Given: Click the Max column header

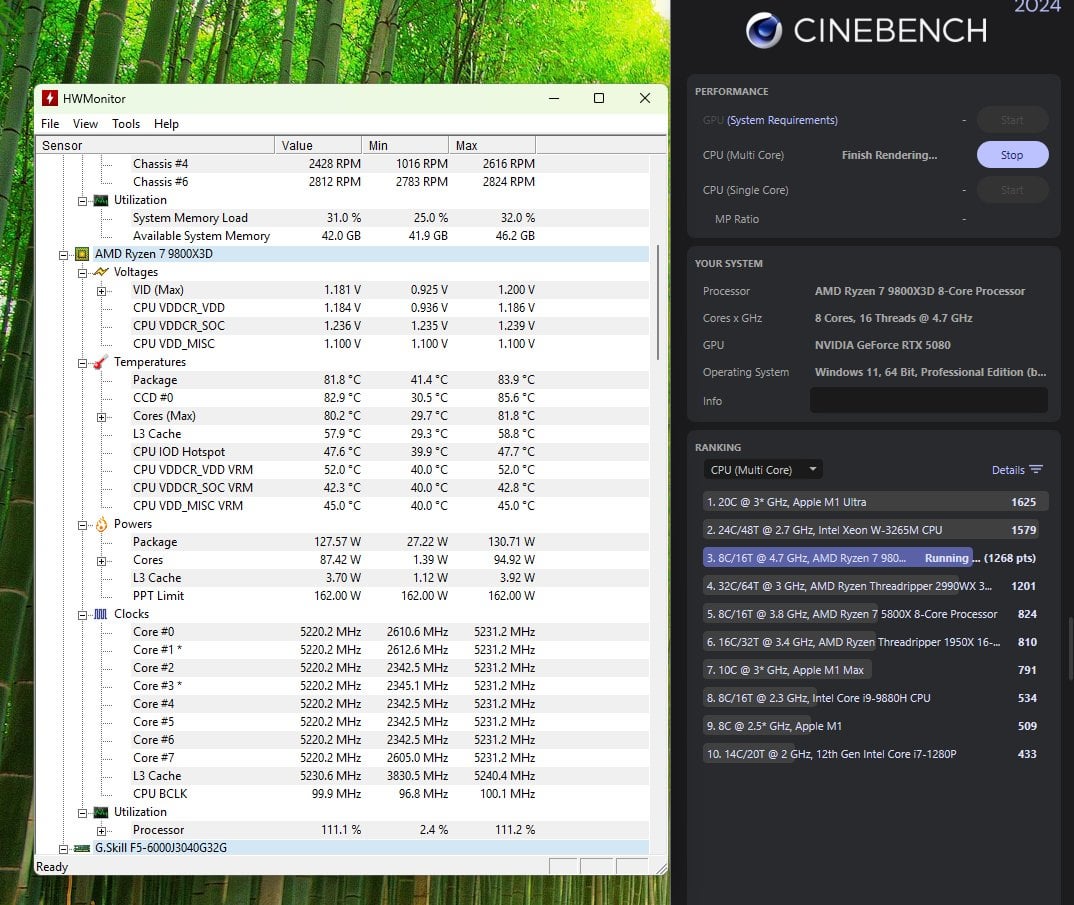Looking at the screenshot, I should pos(492,145).
